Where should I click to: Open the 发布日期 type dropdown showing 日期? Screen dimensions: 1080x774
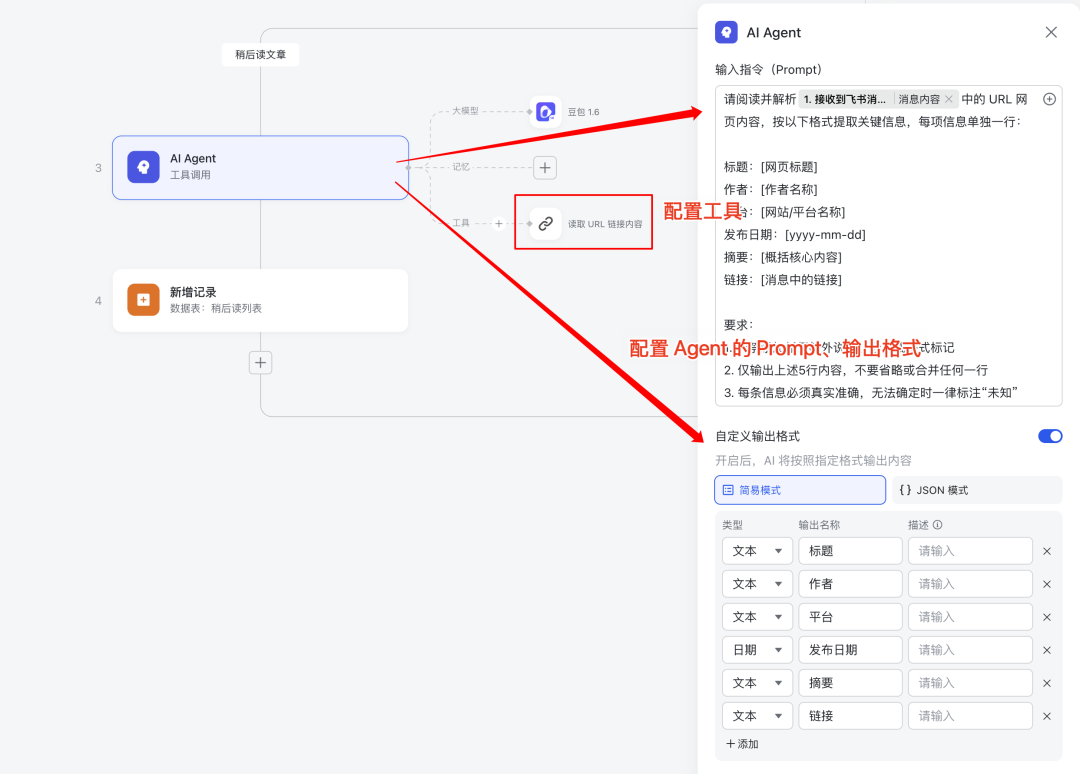click(757, 649)
